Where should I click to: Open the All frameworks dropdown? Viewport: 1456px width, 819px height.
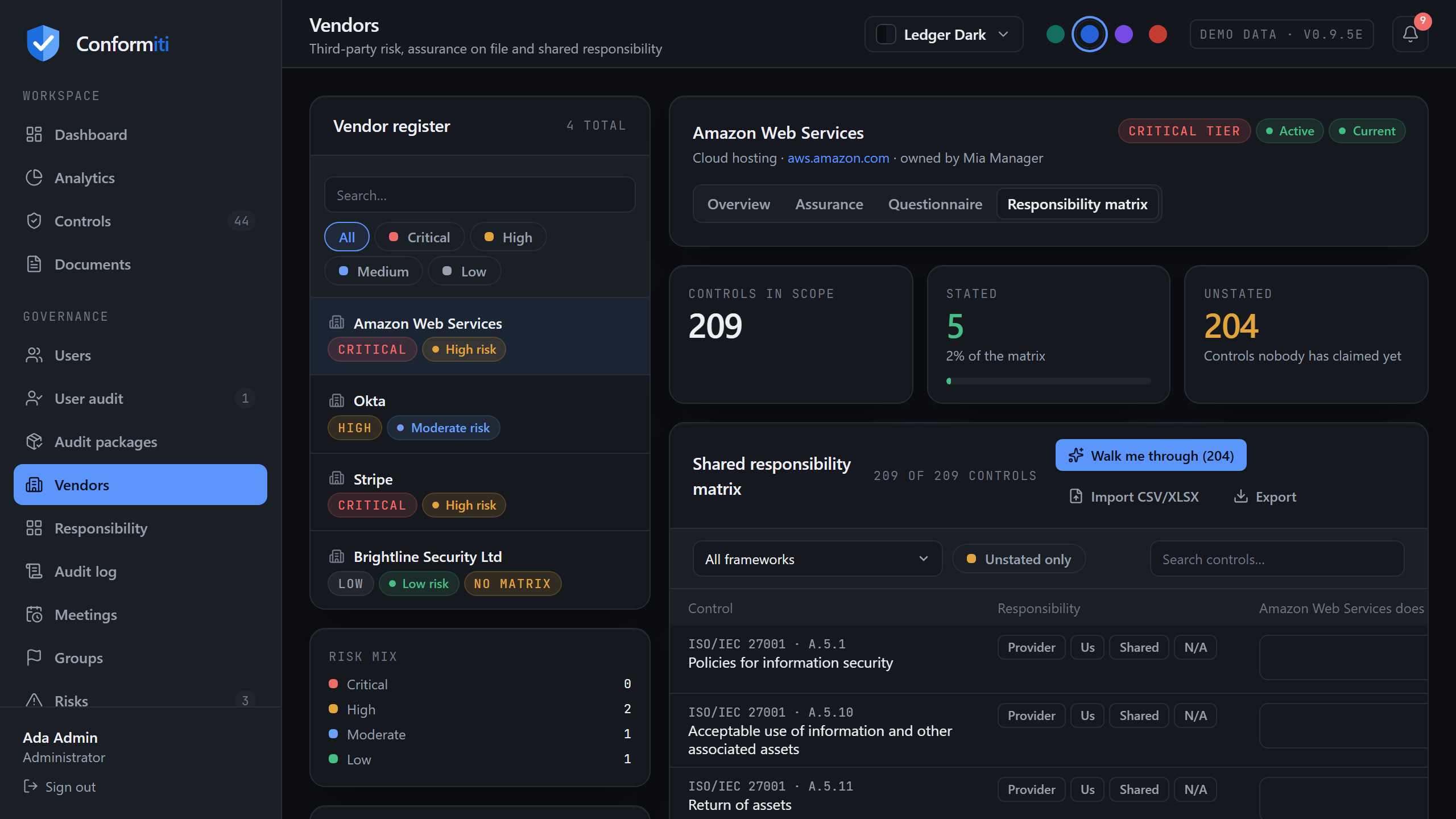pos(817,559)
